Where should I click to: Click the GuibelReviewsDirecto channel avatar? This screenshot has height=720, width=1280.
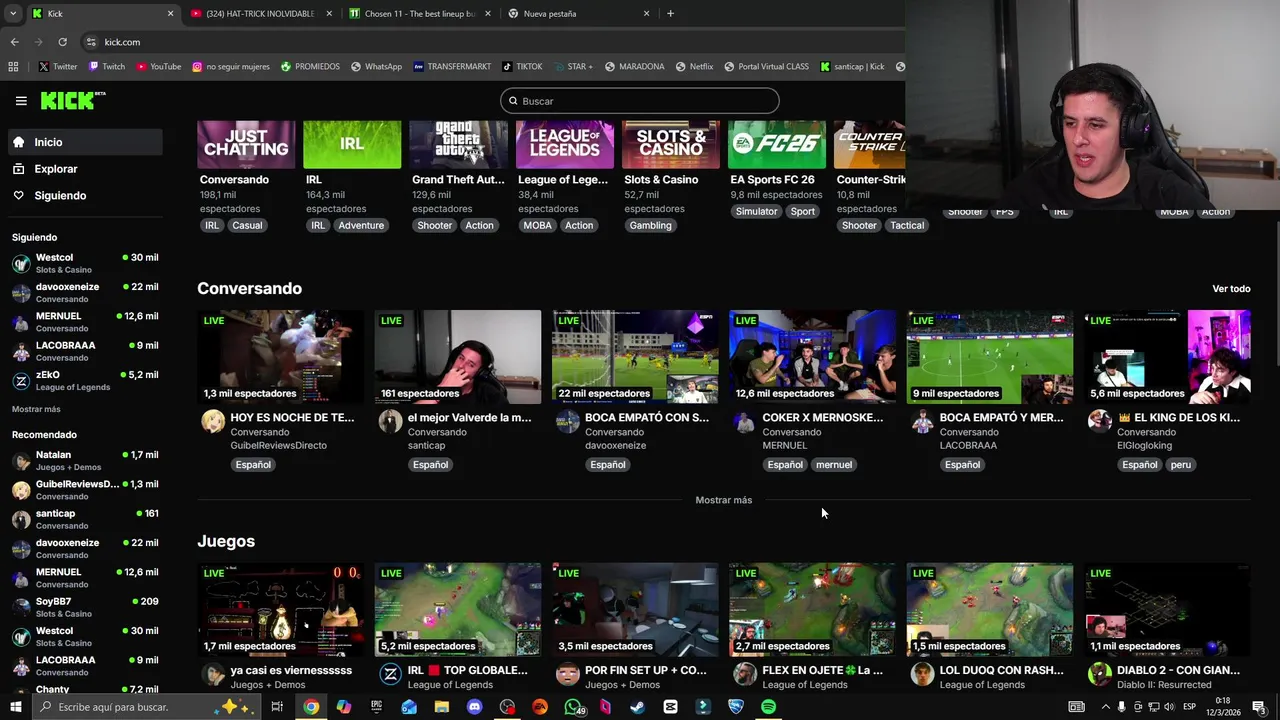pos(213,421)
